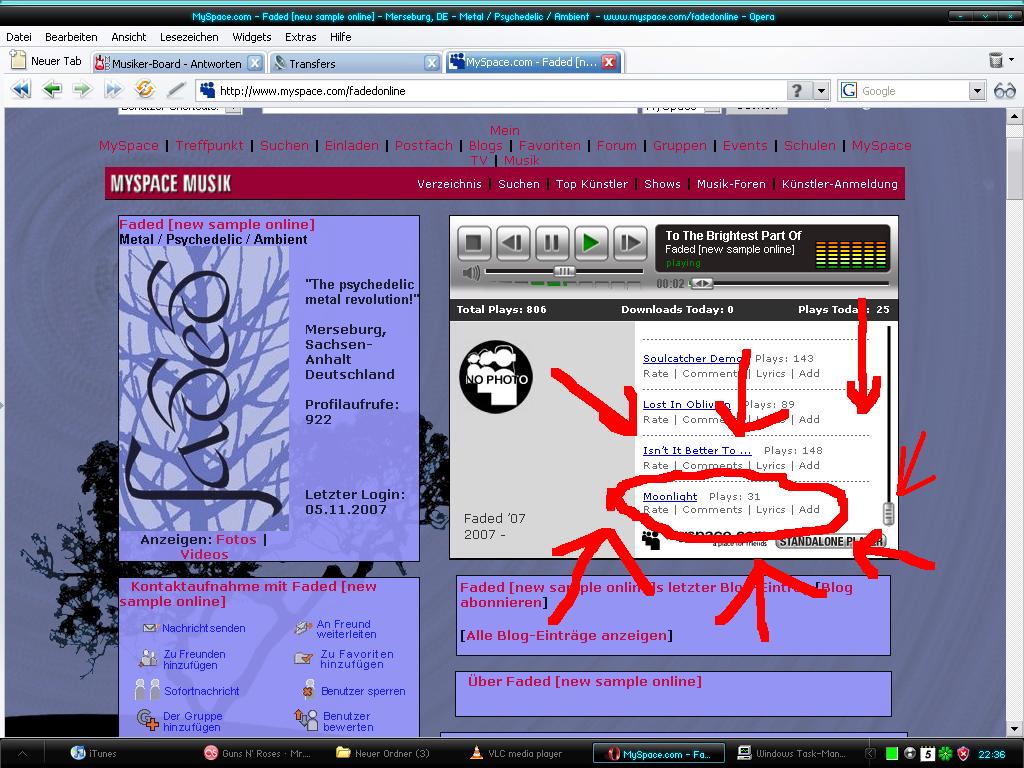The height and width of the screenshot is (768, 1024).
Task: Click the Sofortnachricht people icon
Action: (147, 690)
